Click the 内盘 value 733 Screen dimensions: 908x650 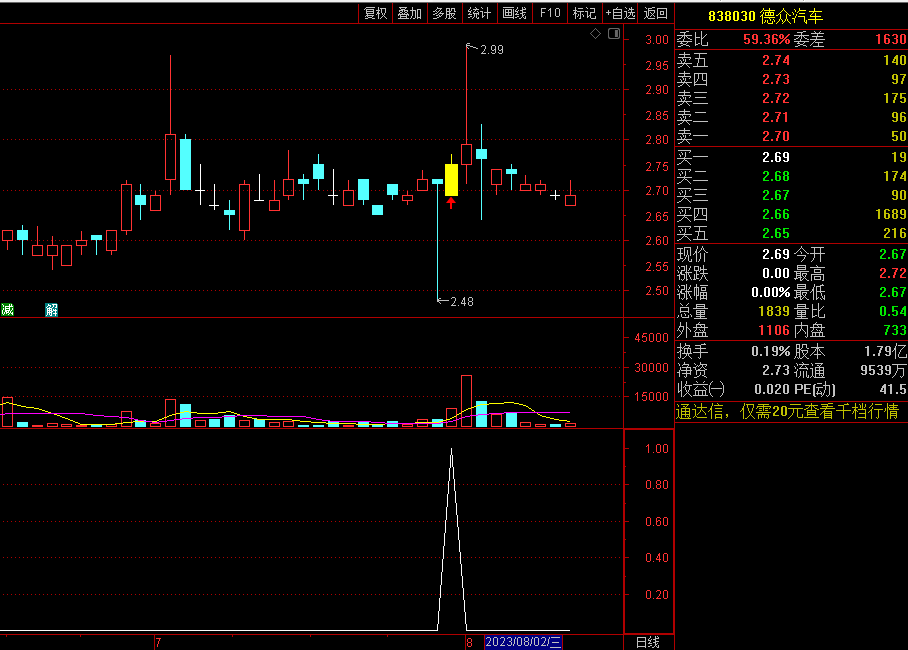(x=895, y=331)
